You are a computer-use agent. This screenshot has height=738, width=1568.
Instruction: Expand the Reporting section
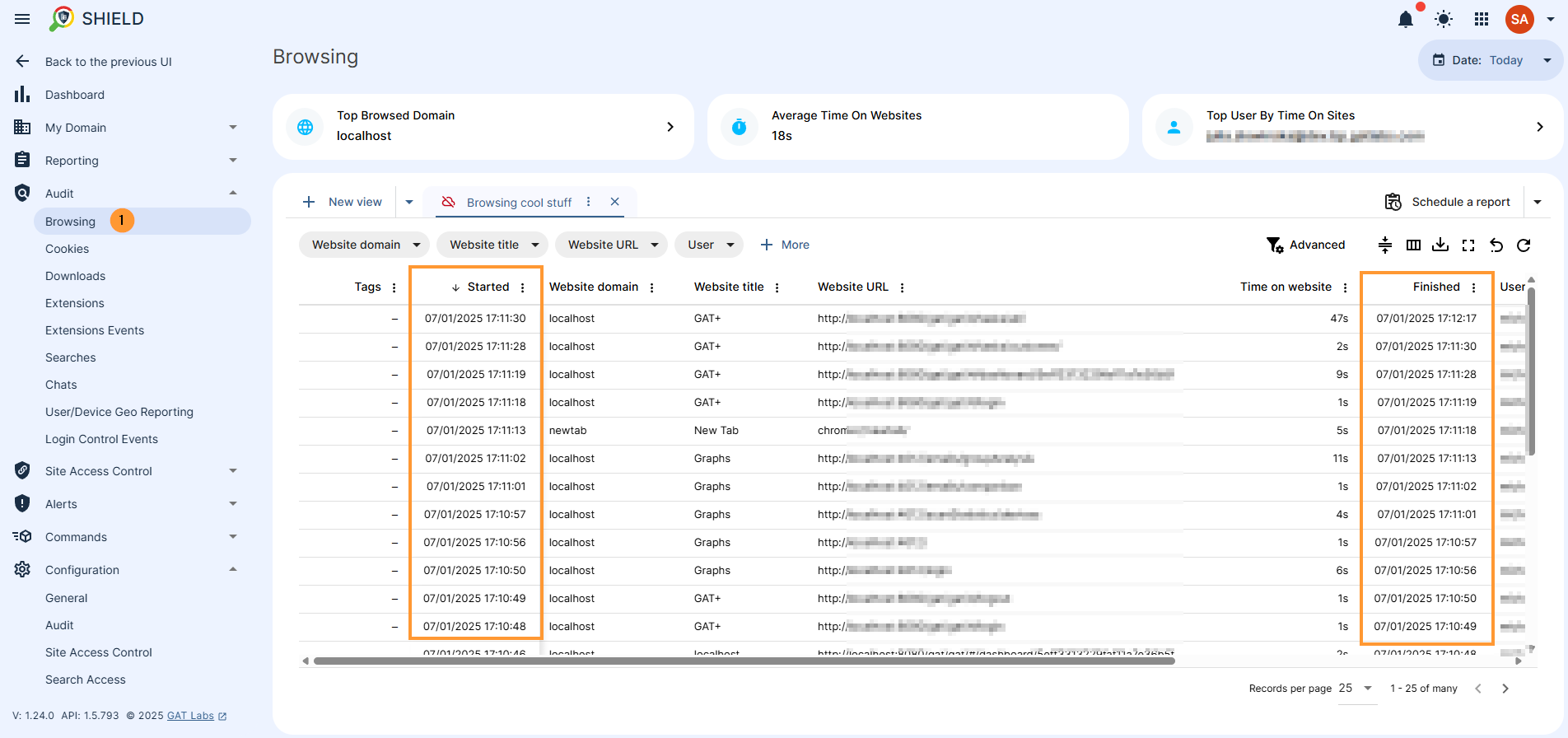[233, 161]
